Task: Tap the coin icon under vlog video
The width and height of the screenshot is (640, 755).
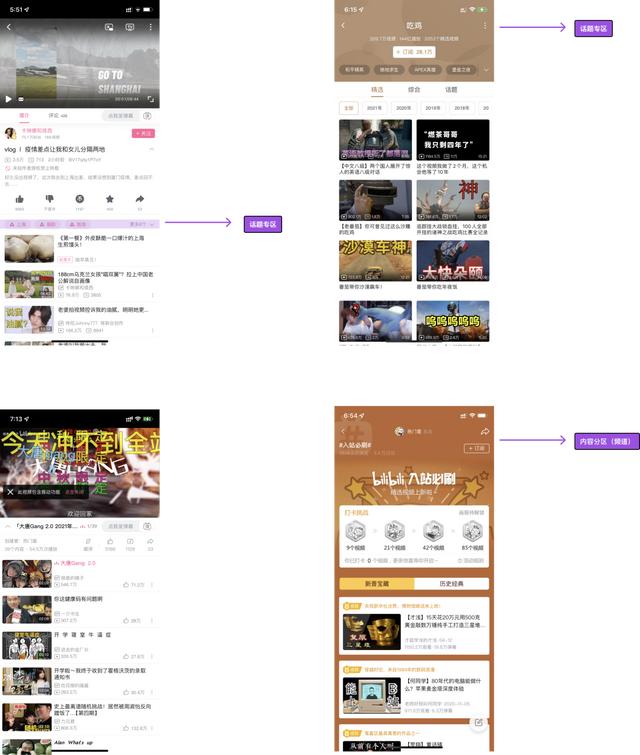Action: pos(79,200)
